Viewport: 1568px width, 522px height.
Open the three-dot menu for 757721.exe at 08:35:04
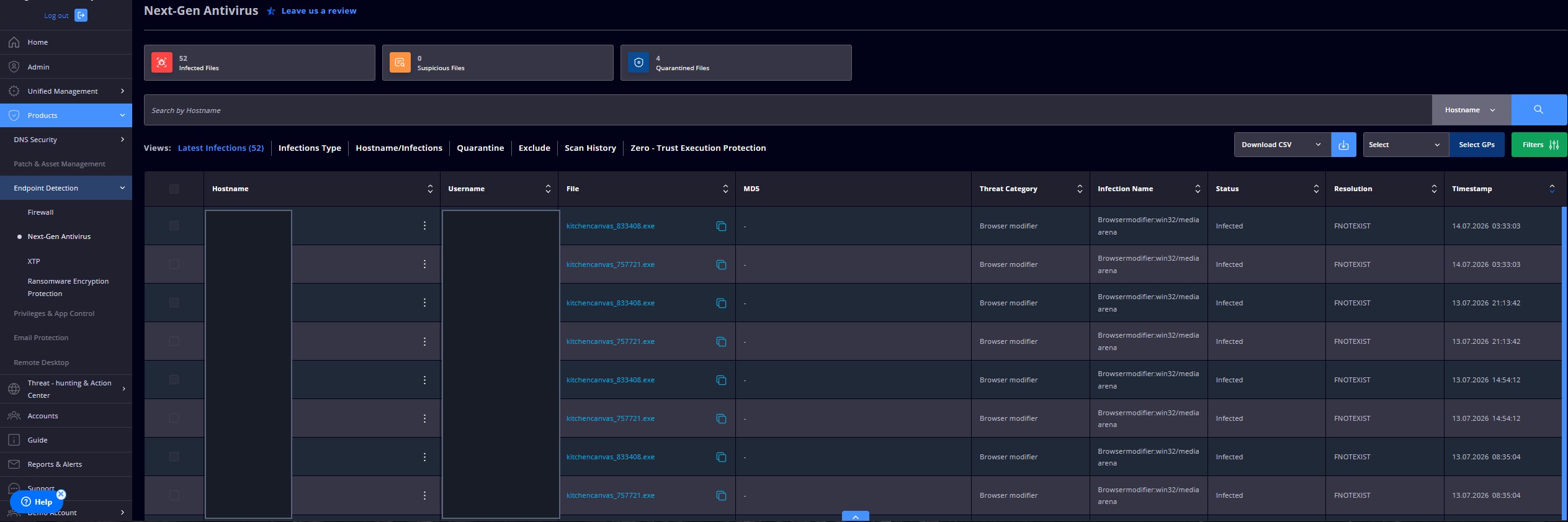[424, 495]
